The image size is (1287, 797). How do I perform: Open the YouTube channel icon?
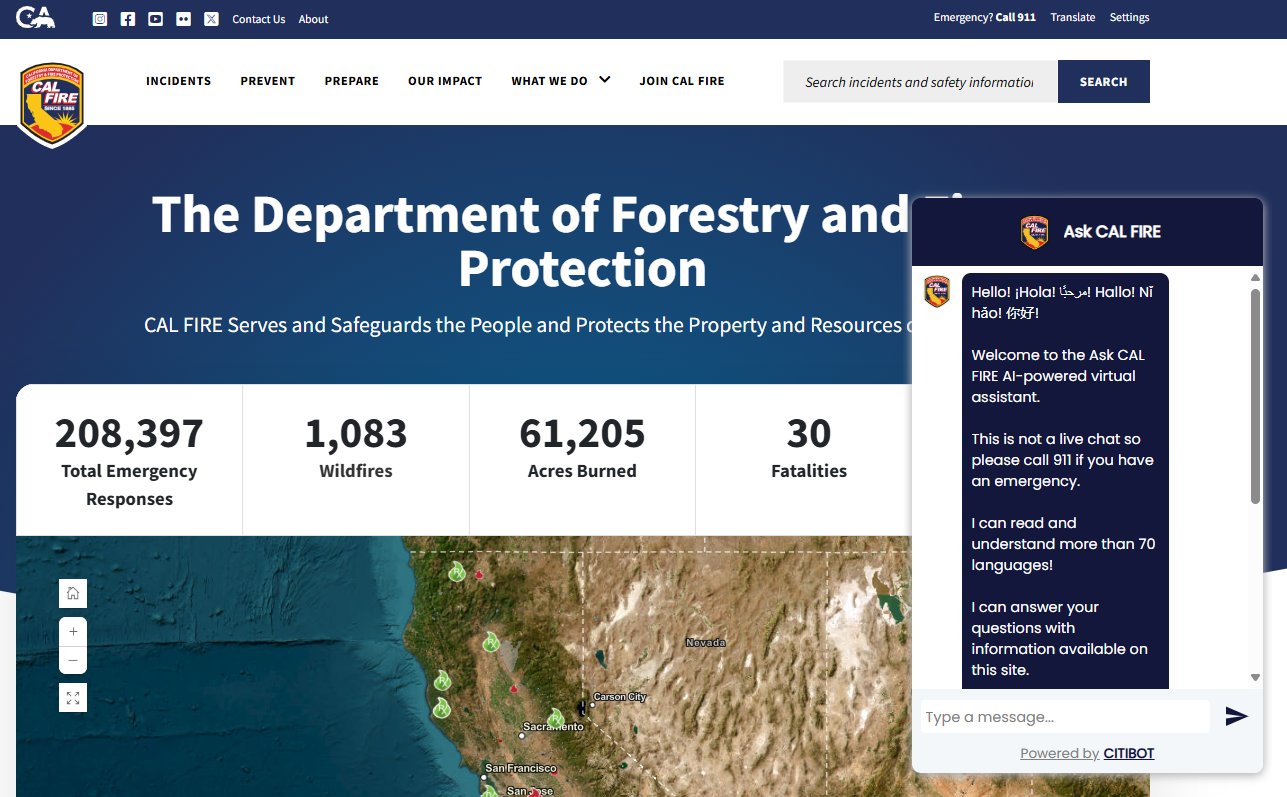pos(155,19)
